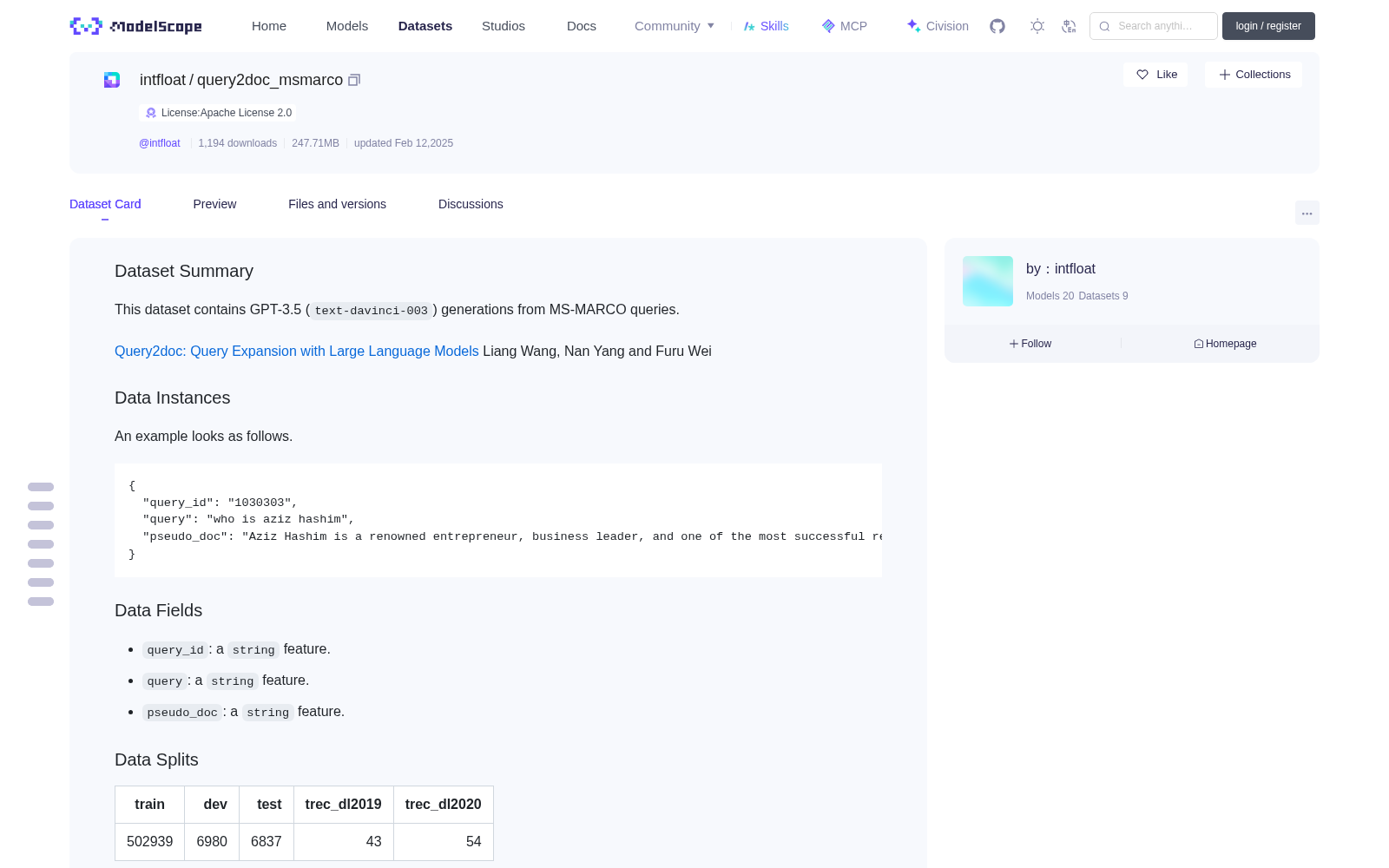
Task: Click the Skills icon in the navbar
Action: click(x=749, y=26)
